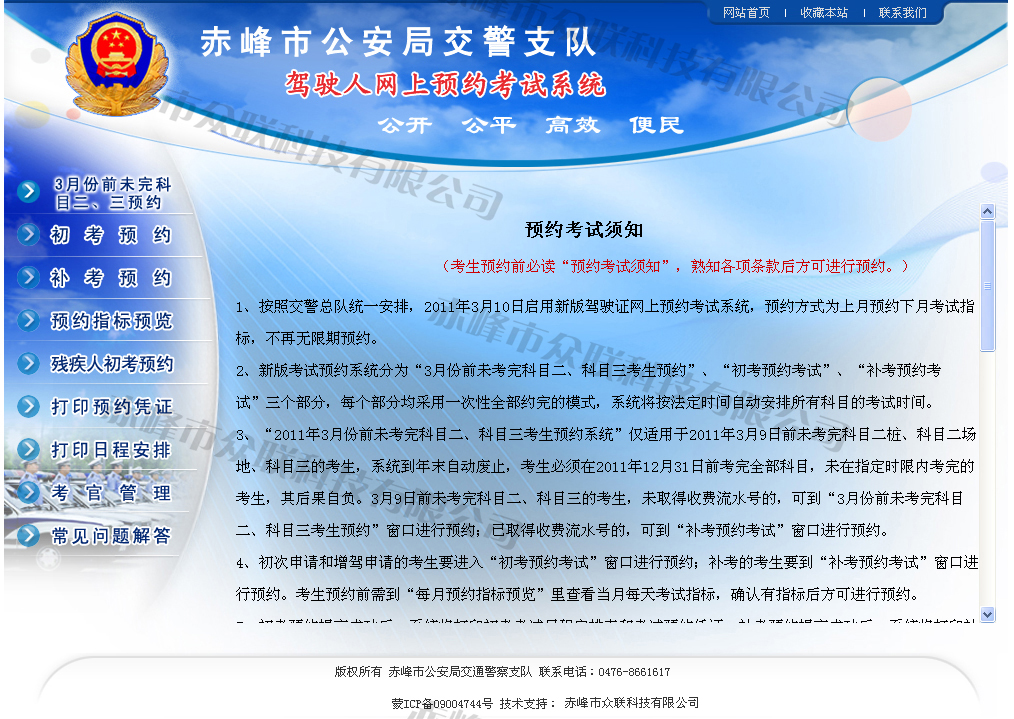
Task: Click the 收藏本站 link
Action: click(824, 13)
